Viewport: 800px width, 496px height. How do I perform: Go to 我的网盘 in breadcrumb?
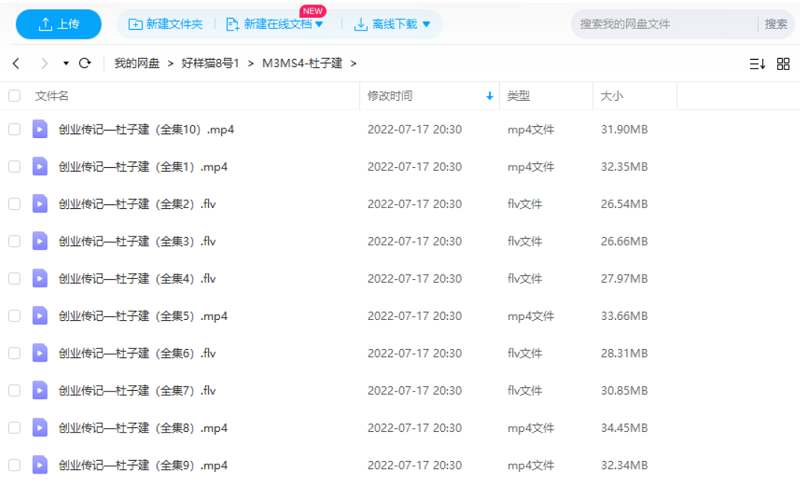[x=138, y=63]
